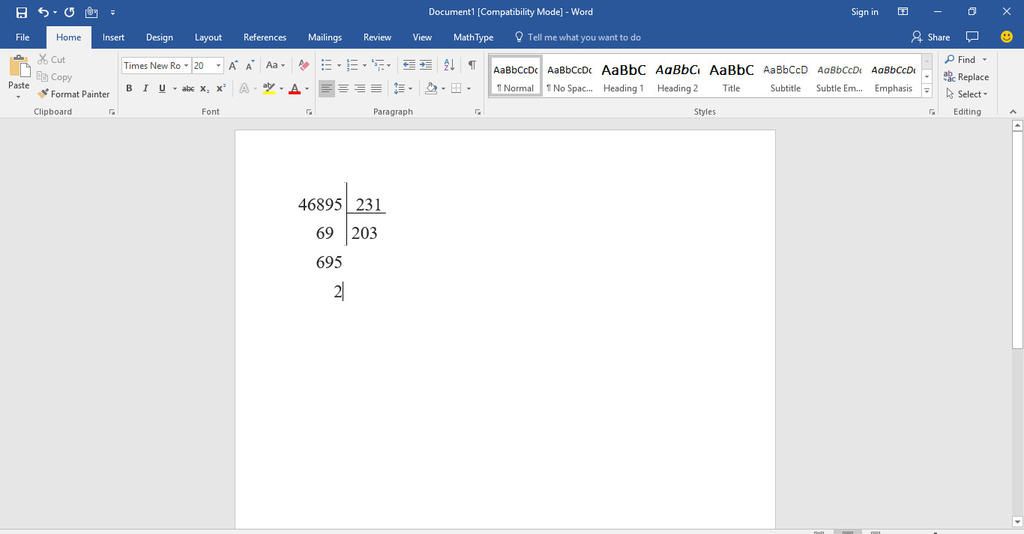Apply paragraph shading
This screenshot has height=534, width=1024.
pos(430,88)
